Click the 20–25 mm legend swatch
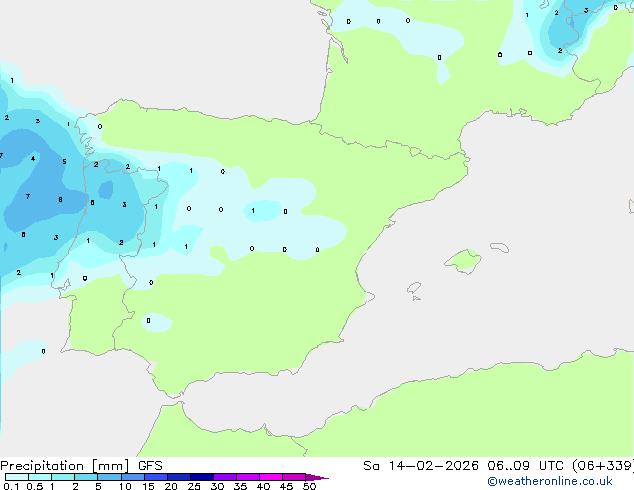634x490 pixels. 178,477
